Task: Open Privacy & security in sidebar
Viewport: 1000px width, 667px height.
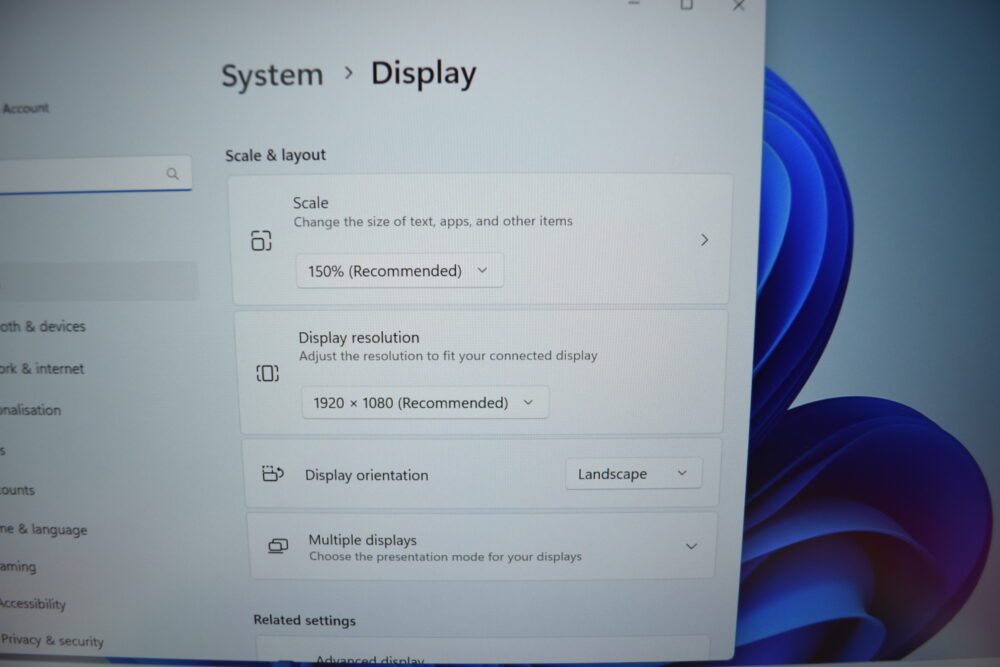Action: pyautogui.click(x=52, y=640)
